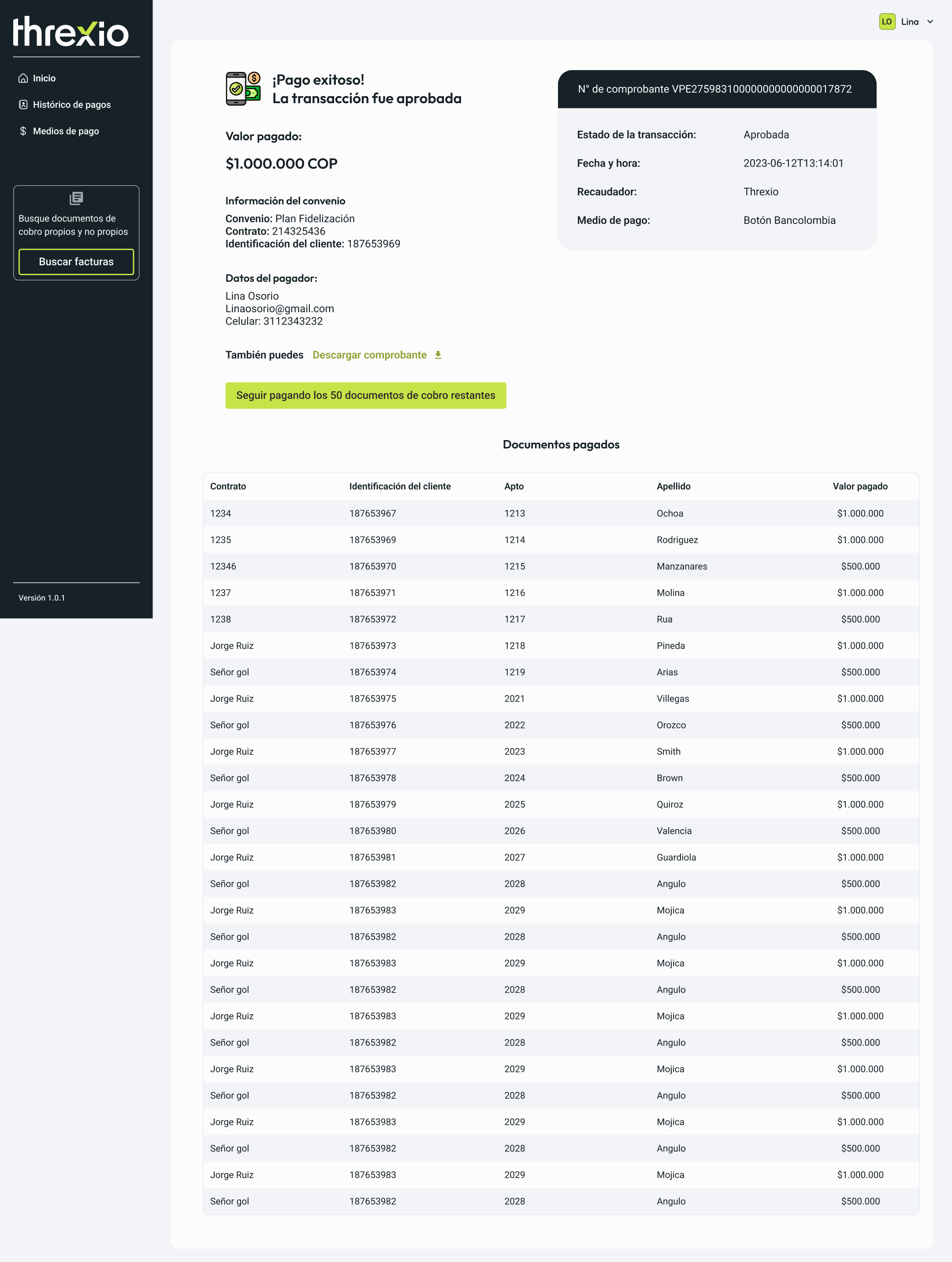Click the Guardiola surname cell

[676, 858]
